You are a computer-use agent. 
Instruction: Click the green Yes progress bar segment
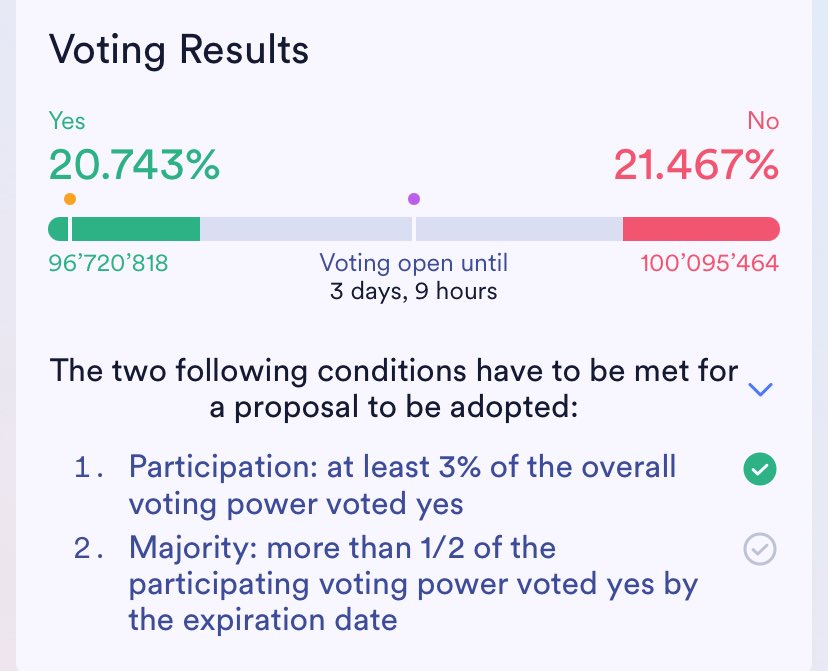(x=135, y=229)
